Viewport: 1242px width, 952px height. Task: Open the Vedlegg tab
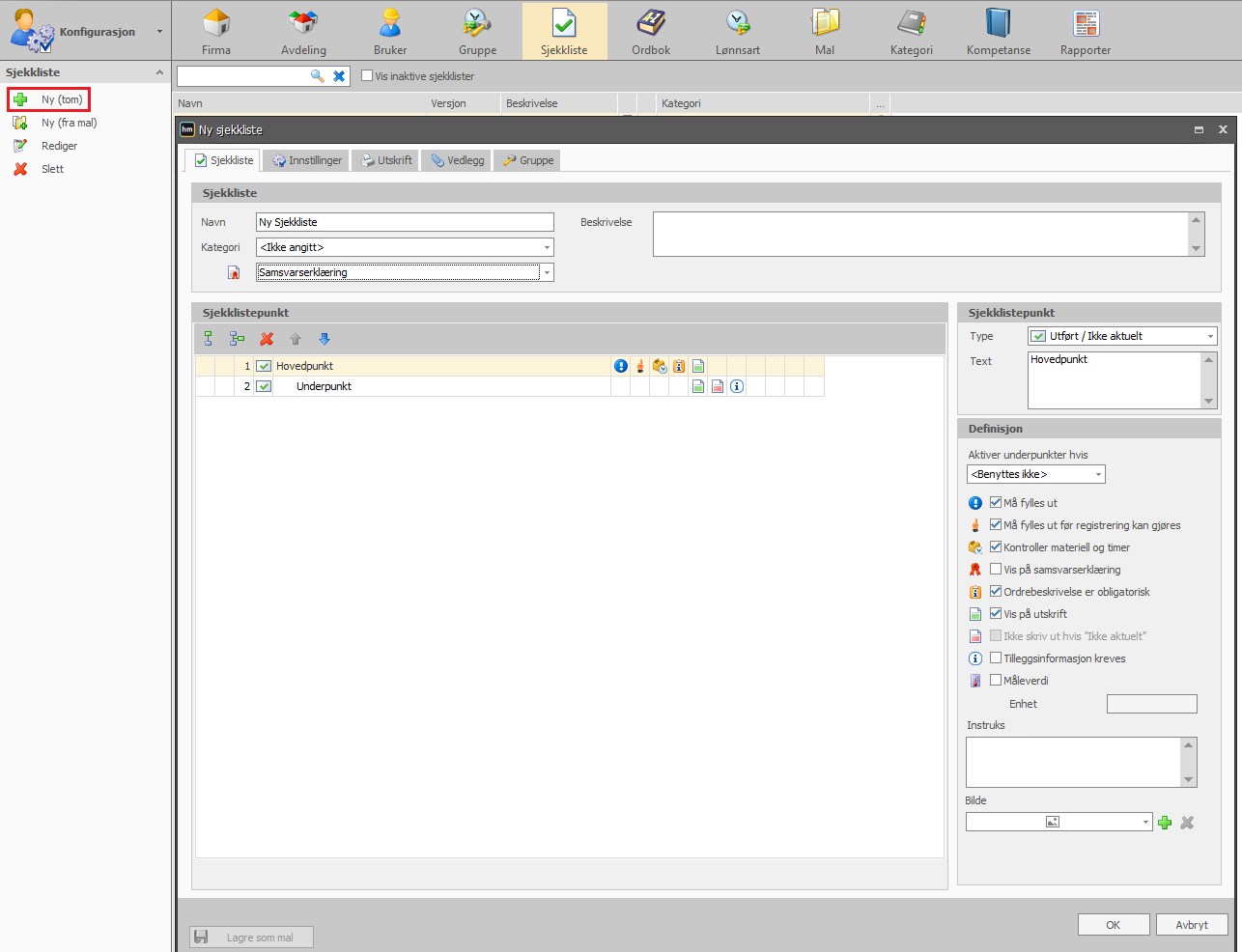pos(458,160)
